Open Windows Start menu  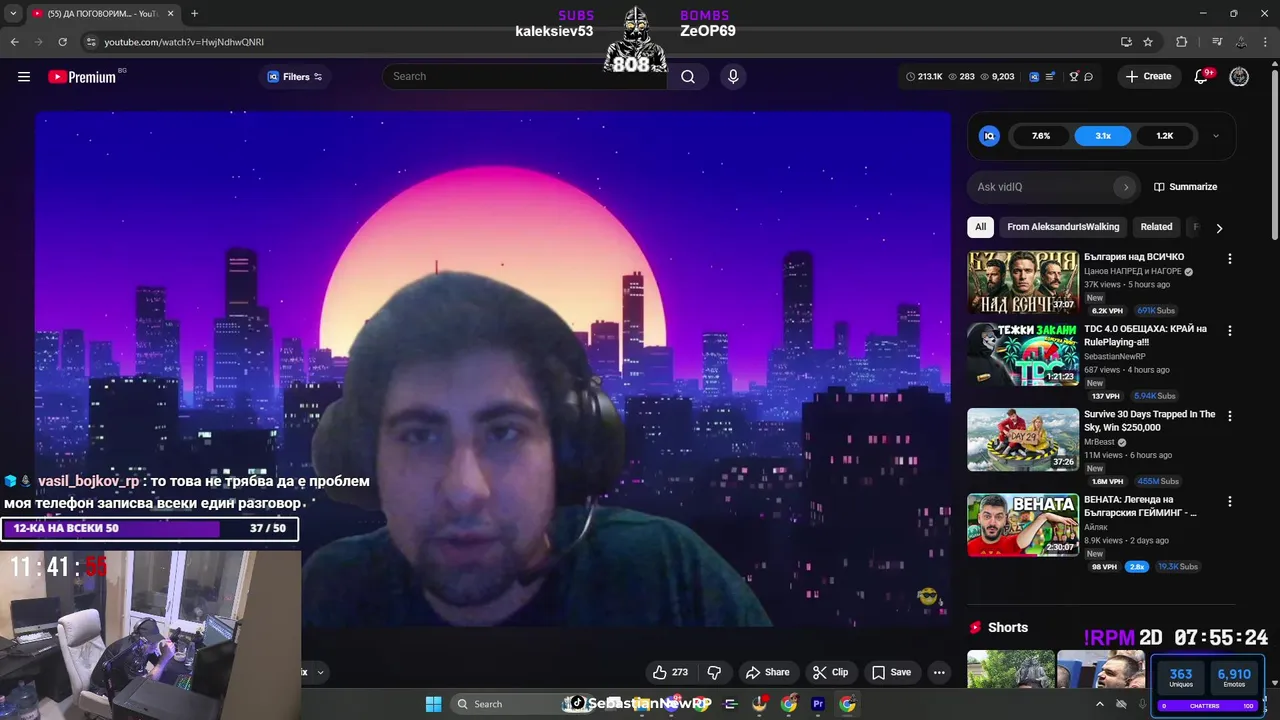point(433,704)
